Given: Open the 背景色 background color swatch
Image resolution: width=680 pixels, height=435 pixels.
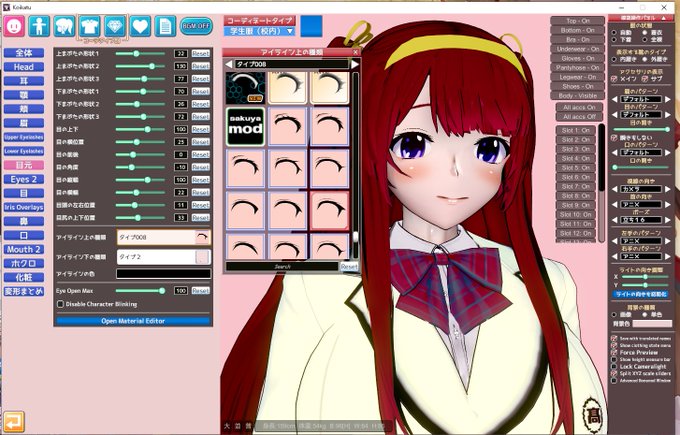Looking at the screenshot, I should [652, 324].
